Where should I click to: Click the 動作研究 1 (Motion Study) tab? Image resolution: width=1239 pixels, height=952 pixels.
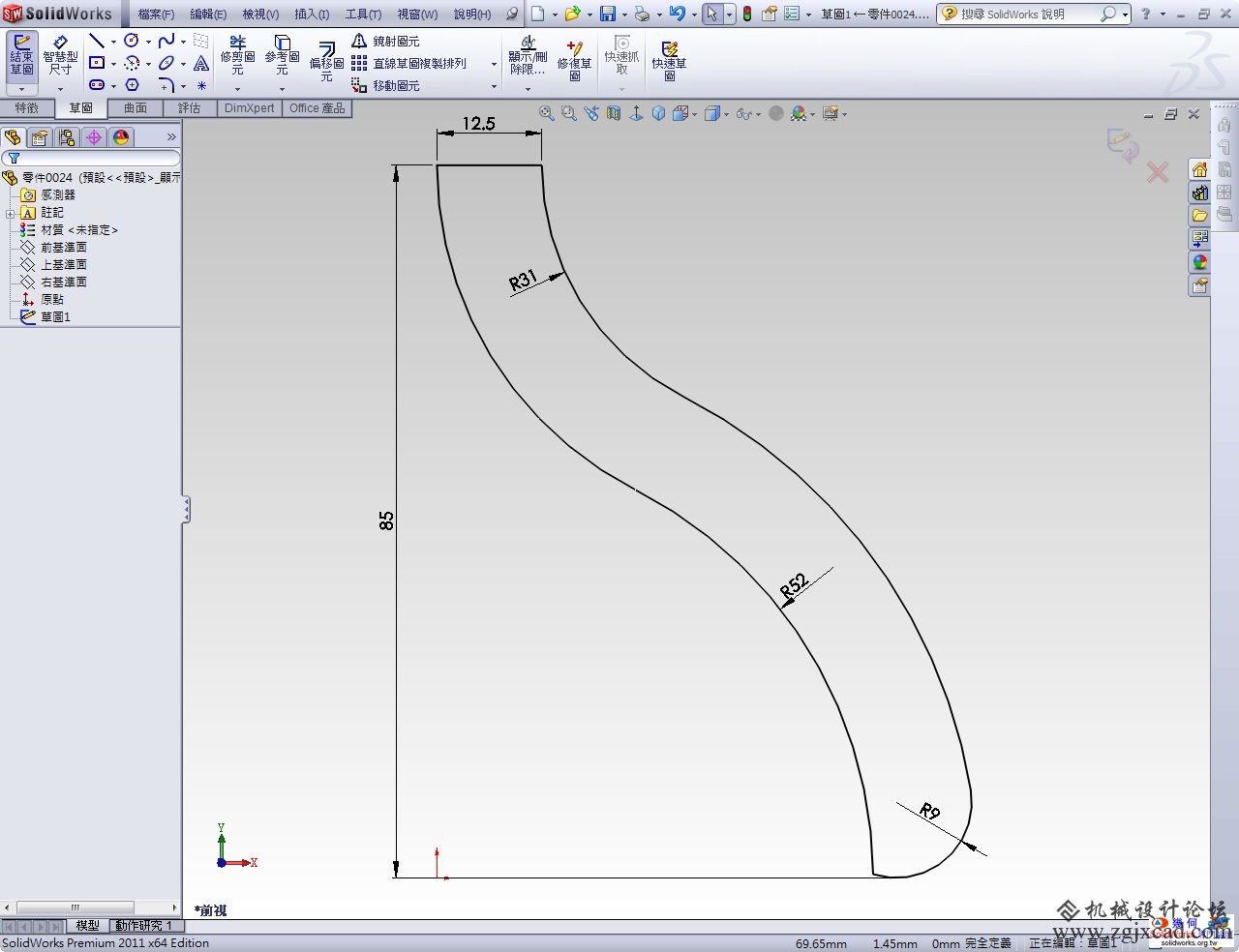point(143,926)
